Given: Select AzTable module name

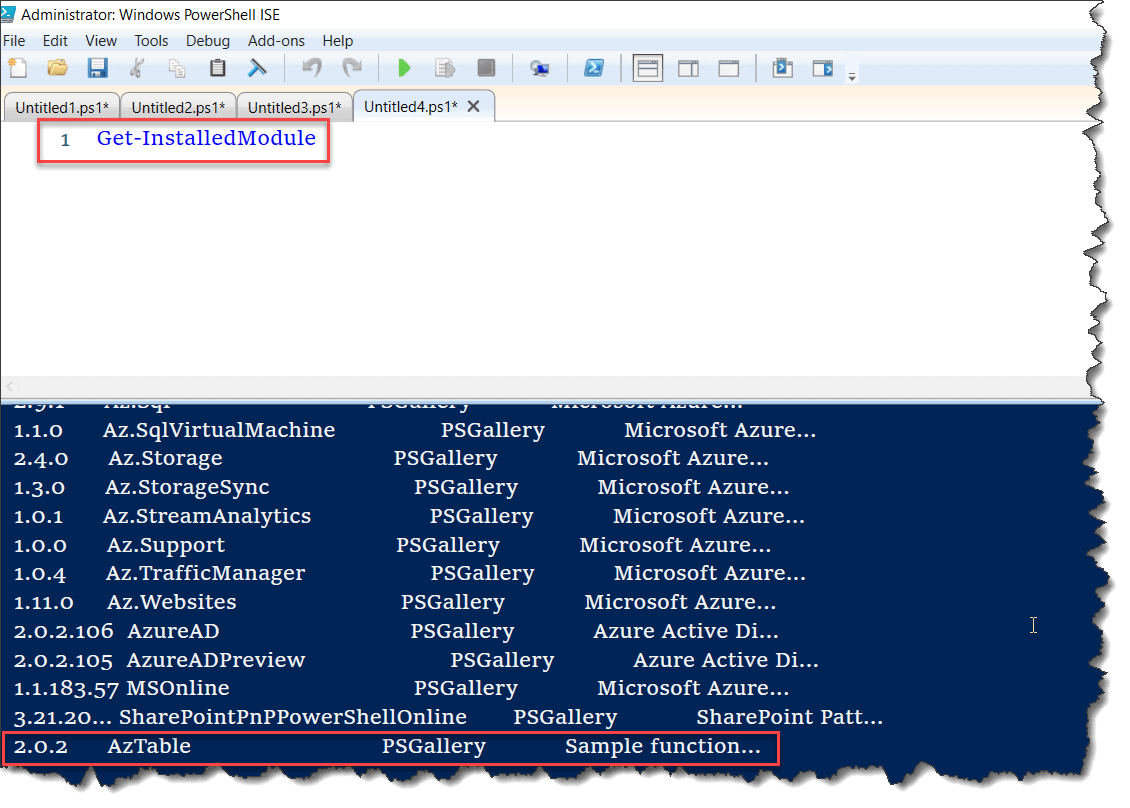Looking at the screenshot, I should pyautogui.click(x=149, y=746).
